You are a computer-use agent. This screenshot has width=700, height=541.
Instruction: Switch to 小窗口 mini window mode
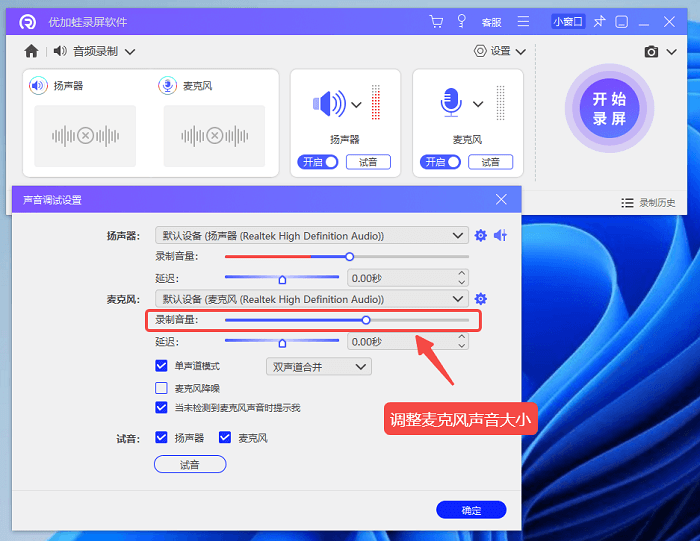tap(568, 21)
